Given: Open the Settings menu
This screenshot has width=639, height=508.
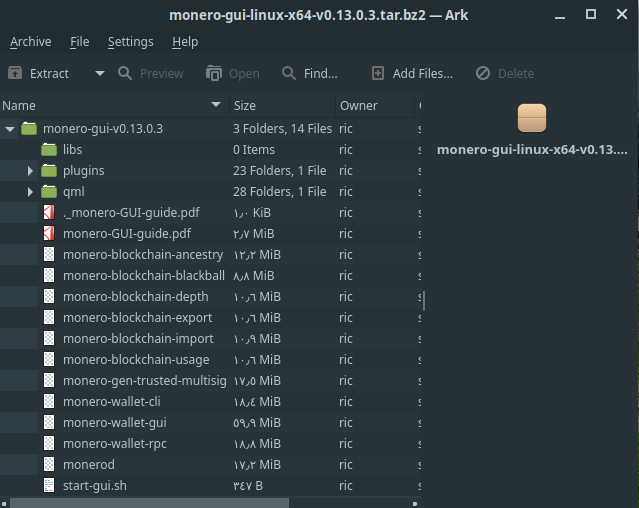Looking at the screenshot, I should coord(130,42).
